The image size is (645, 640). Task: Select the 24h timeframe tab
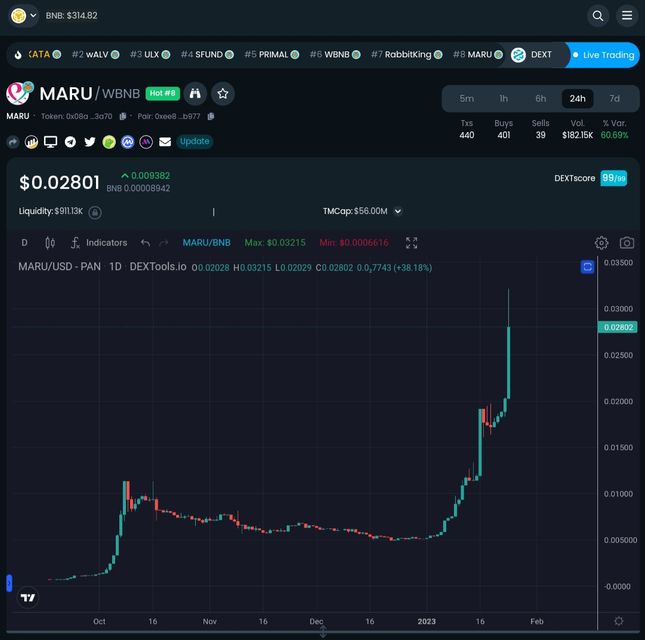tap(578, 99)
